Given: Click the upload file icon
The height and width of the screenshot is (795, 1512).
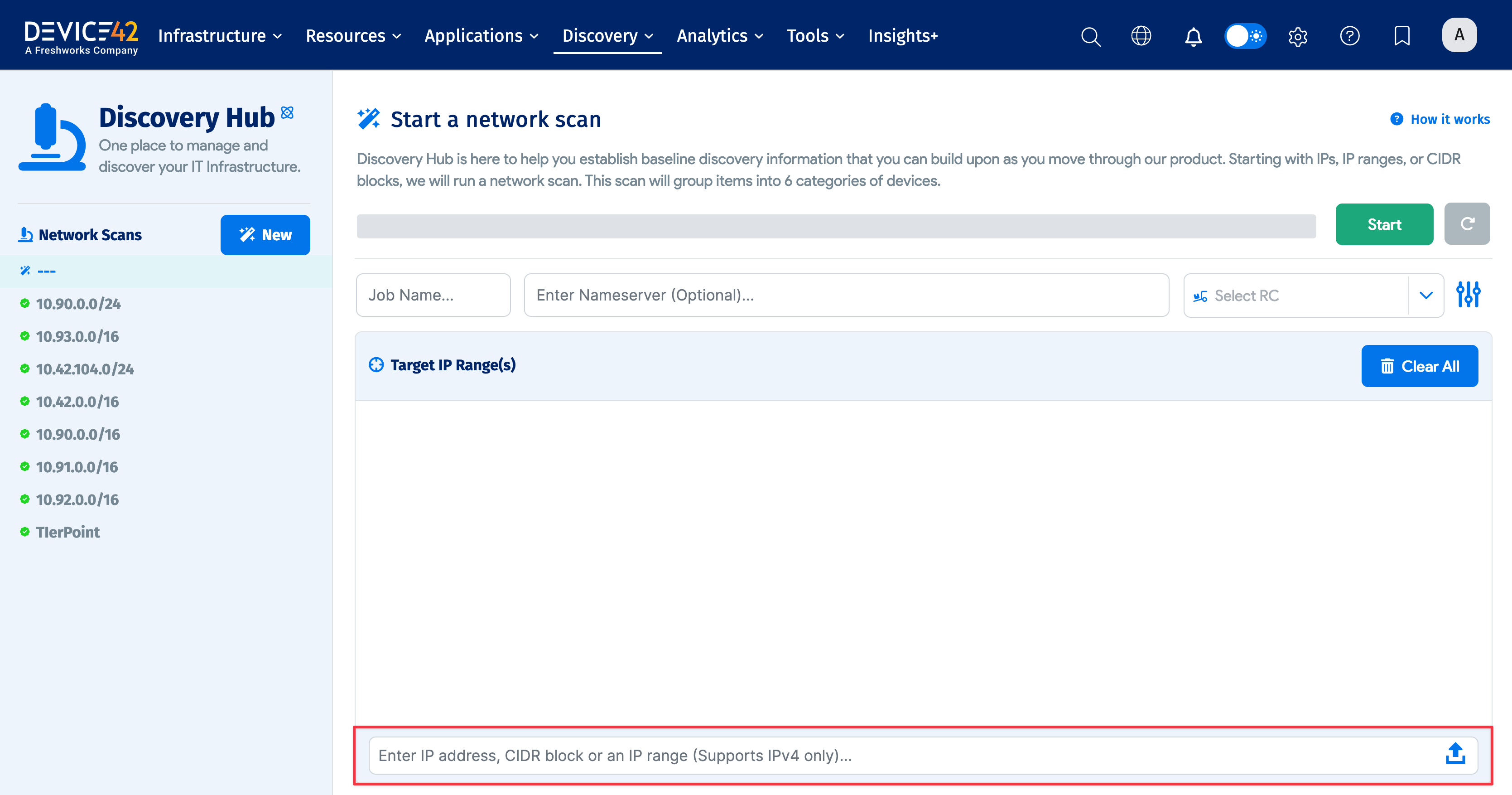Looking at the screenshot, I should click(1455, 754).
